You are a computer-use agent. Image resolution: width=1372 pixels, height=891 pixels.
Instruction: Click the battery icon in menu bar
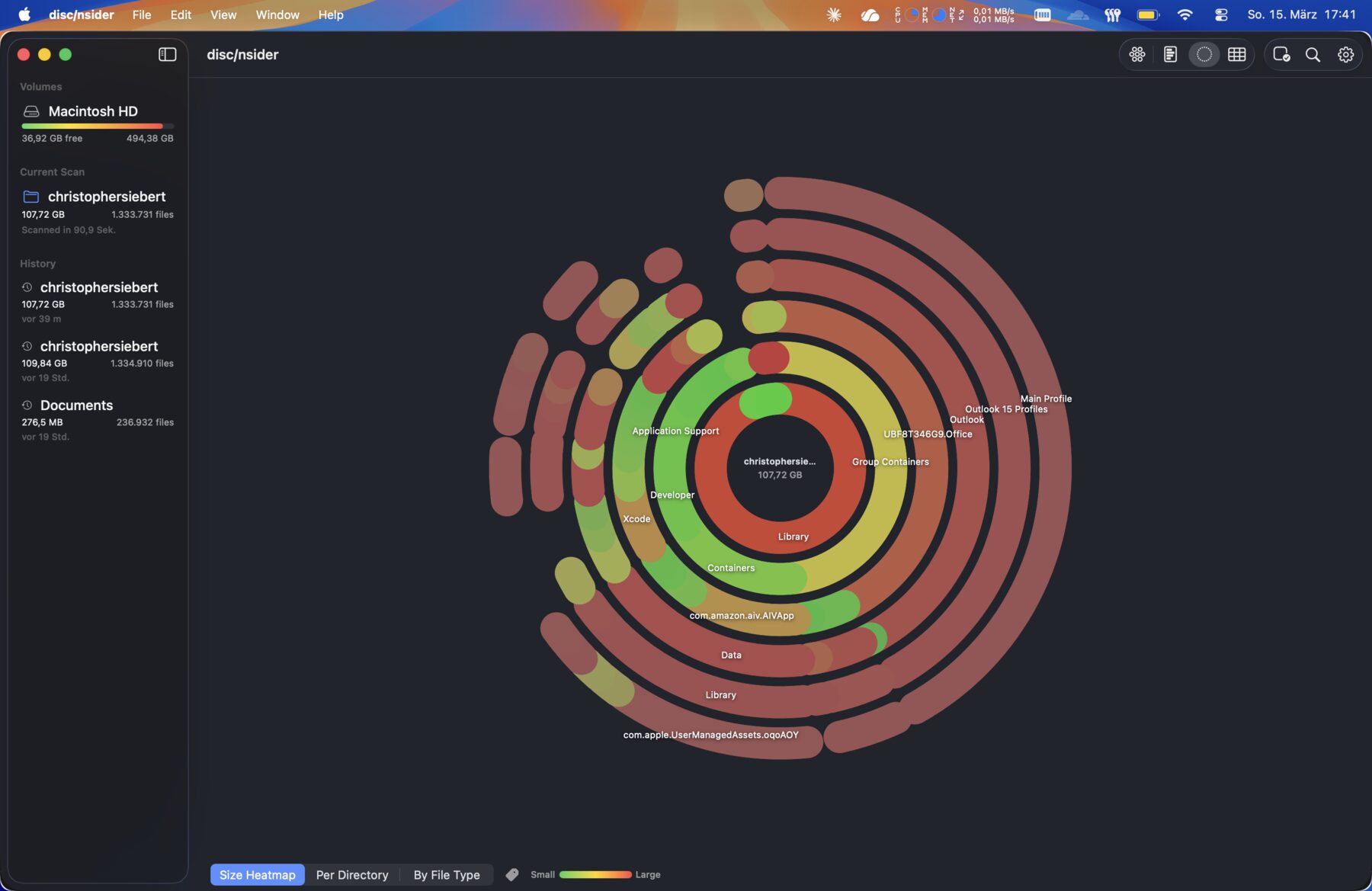pos(1148,14)
